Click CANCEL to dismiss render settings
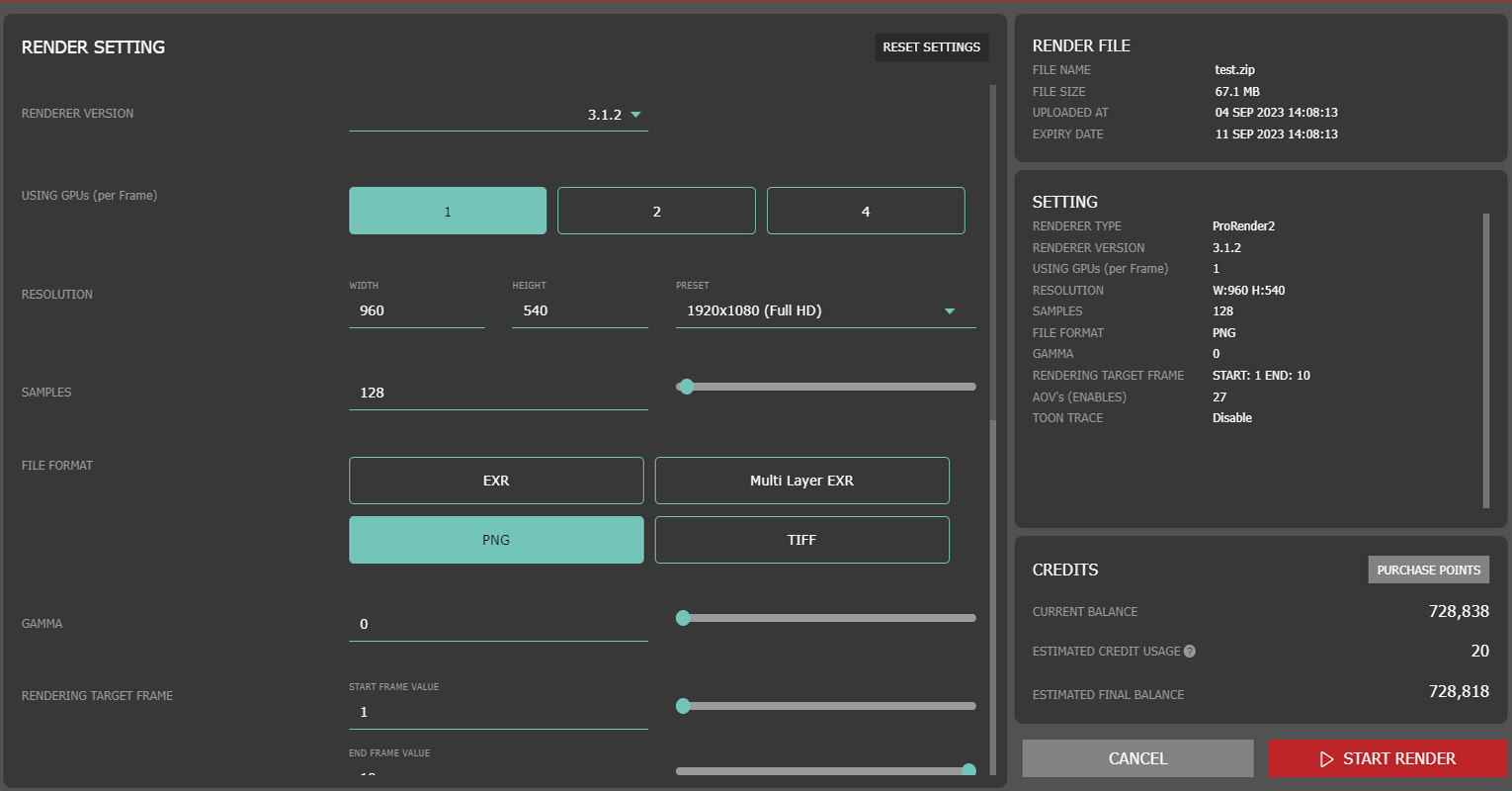This screenshot has height=791, width=1512. pos(1137,758)
